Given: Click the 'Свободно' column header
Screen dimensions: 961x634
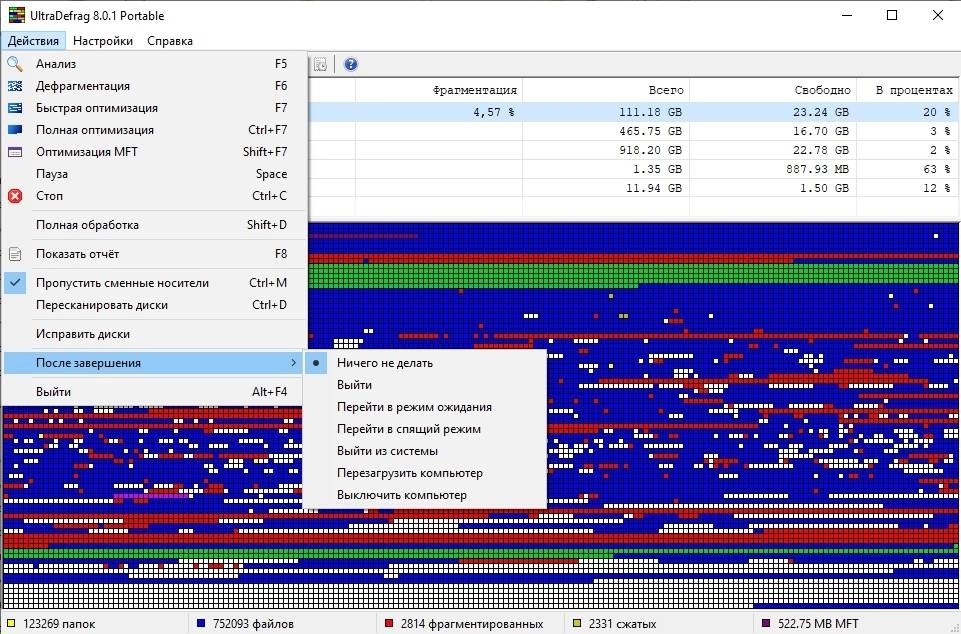Looking at the screenshot, I should [773, 90].
